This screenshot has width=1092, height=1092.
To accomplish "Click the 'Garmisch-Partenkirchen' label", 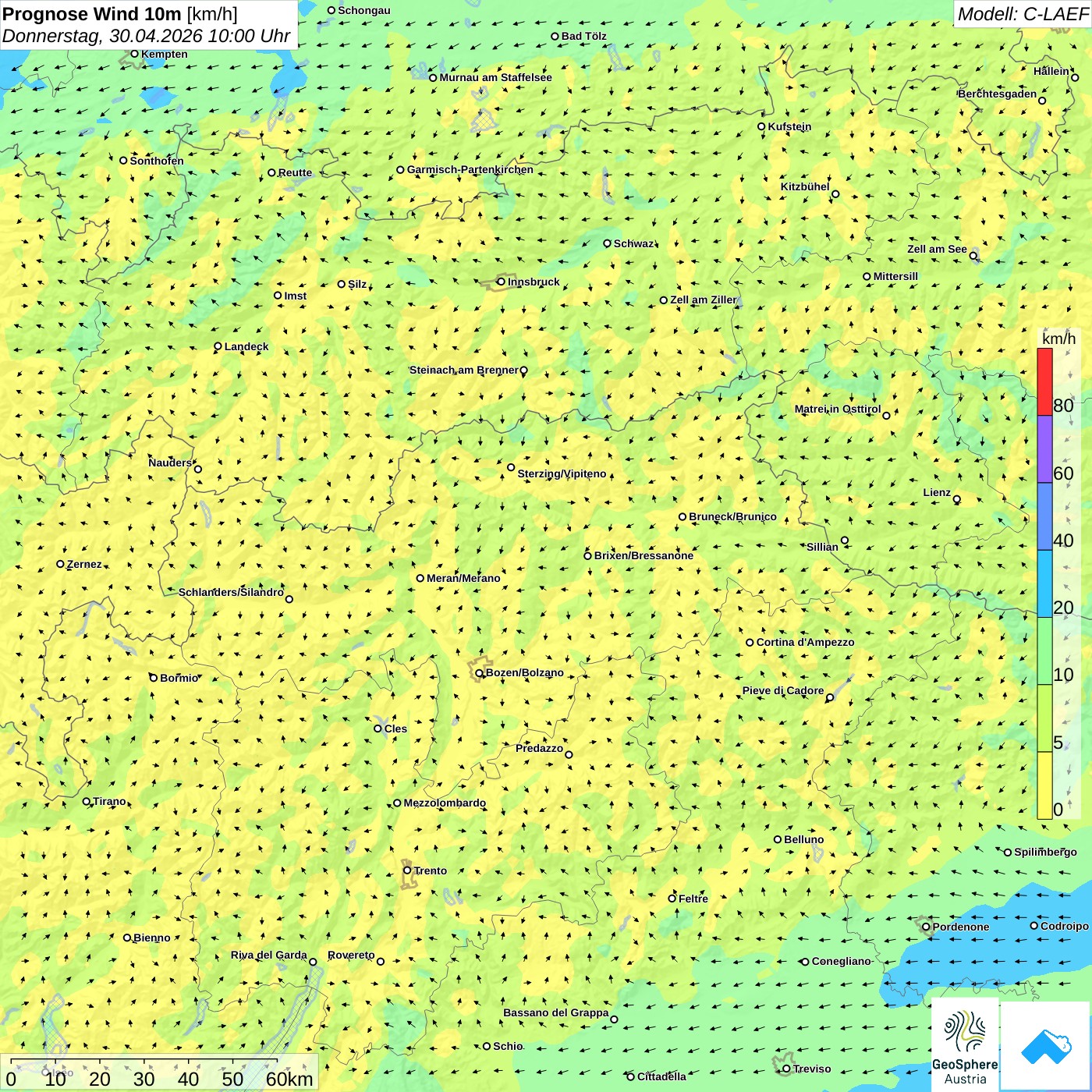I will (x=470, y=169).
